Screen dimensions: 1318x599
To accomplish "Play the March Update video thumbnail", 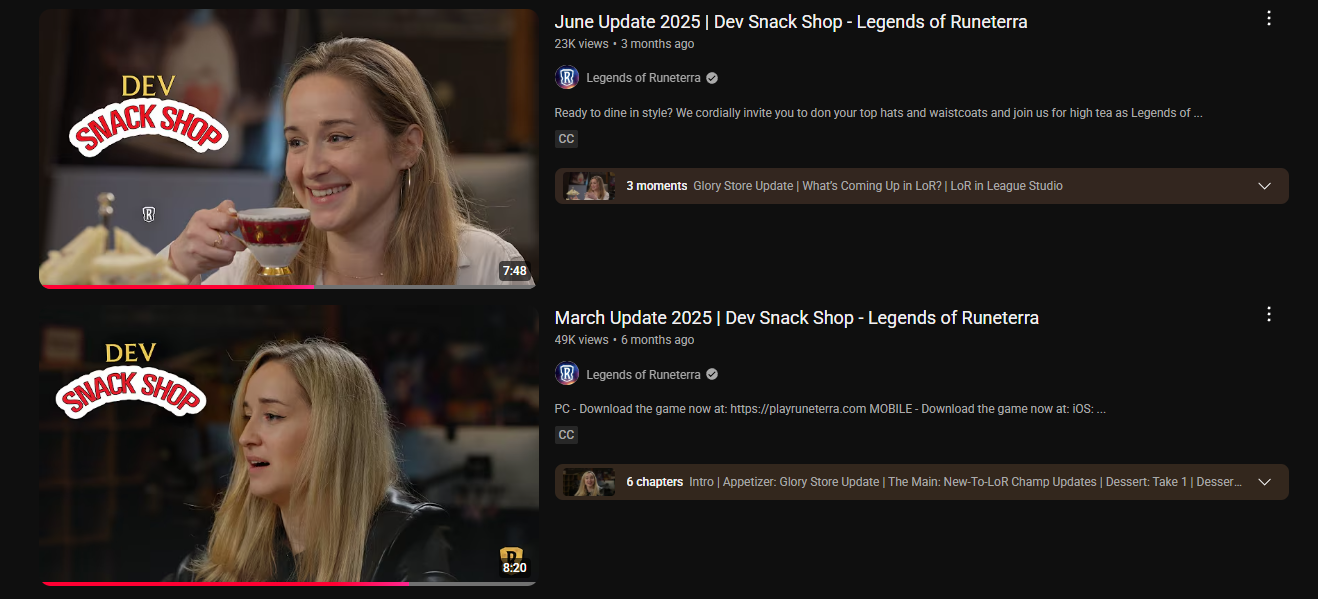I will click(288, 445).
